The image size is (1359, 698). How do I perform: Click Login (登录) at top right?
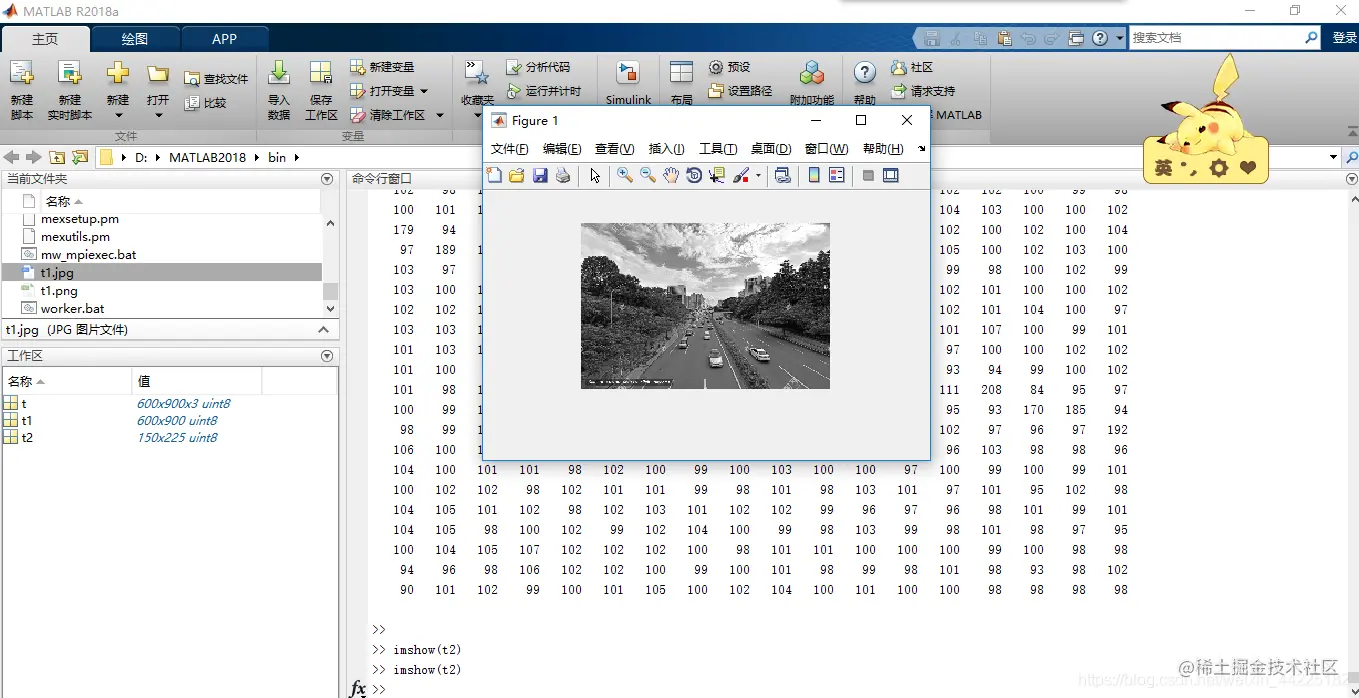1344,38
